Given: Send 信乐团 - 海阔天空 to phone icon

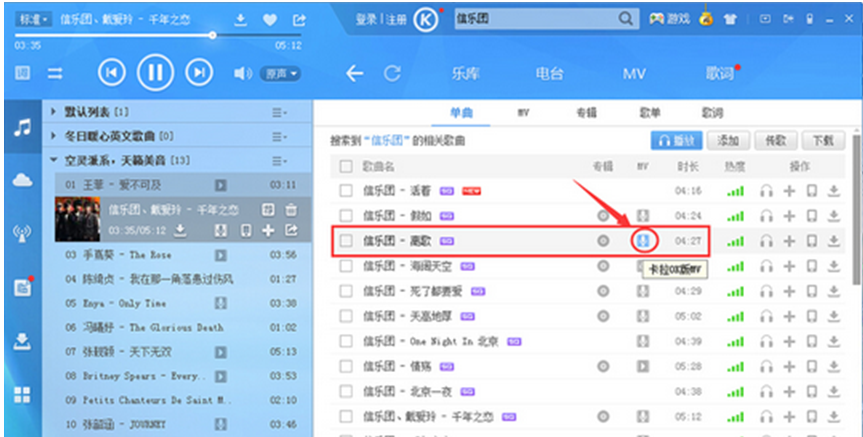Looking at the screenshot, I should (811, 266).
